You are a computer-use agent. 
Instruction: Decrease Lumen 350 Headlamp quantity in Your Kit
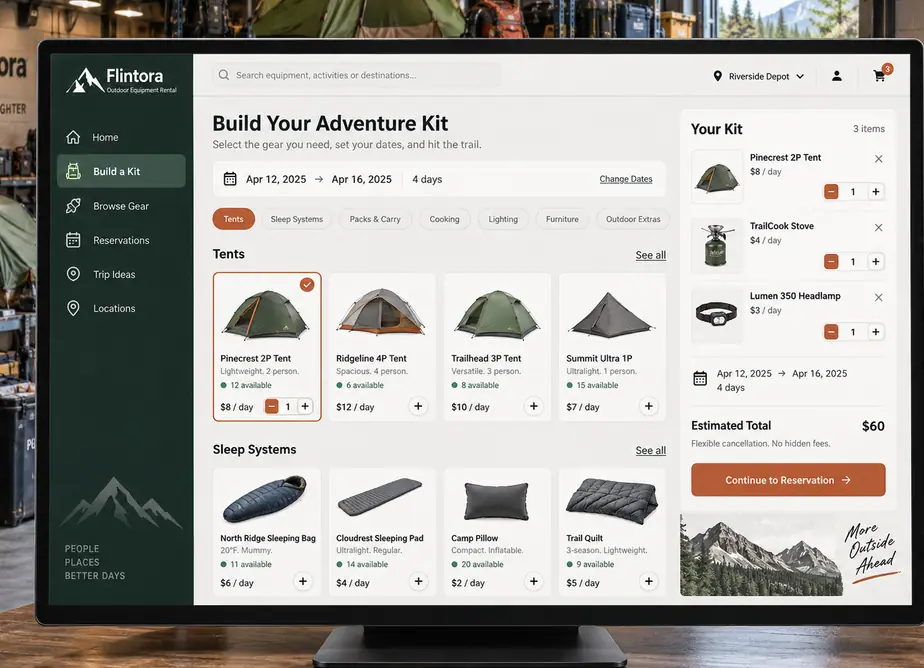click(831, 332)
